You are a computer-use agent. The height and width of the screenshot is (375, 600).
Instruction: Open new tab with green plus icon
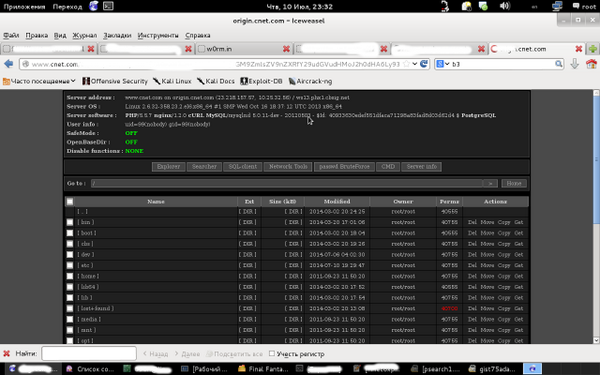pyautogui.click(x=592, y=49)
